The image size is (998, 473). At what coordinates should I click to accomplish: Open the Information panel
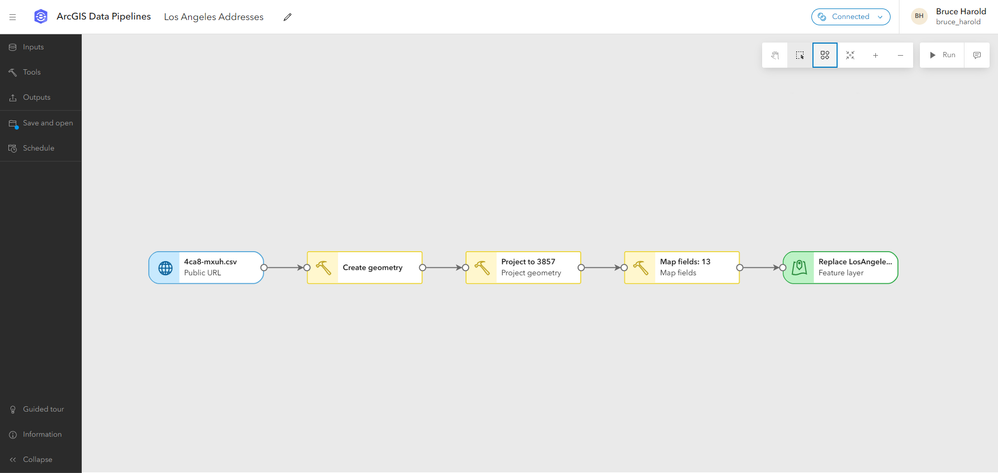tap(41, 434)
